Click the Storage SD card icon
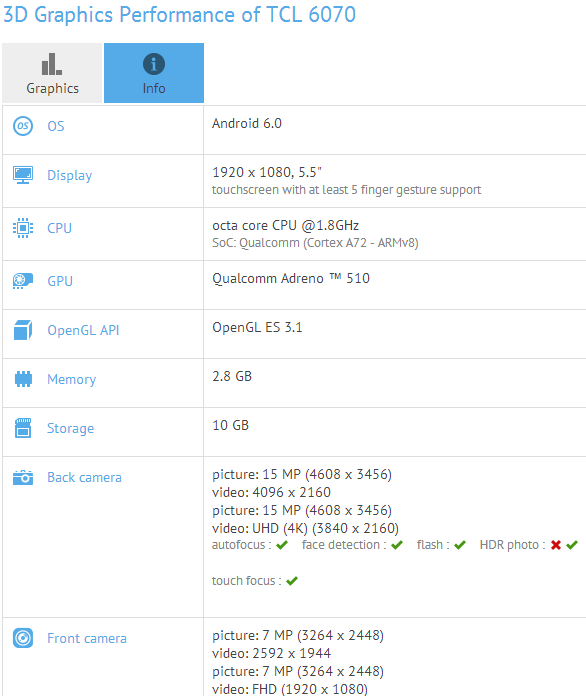The height and width of the screenshot is (696, 586). tap(23, 428)
